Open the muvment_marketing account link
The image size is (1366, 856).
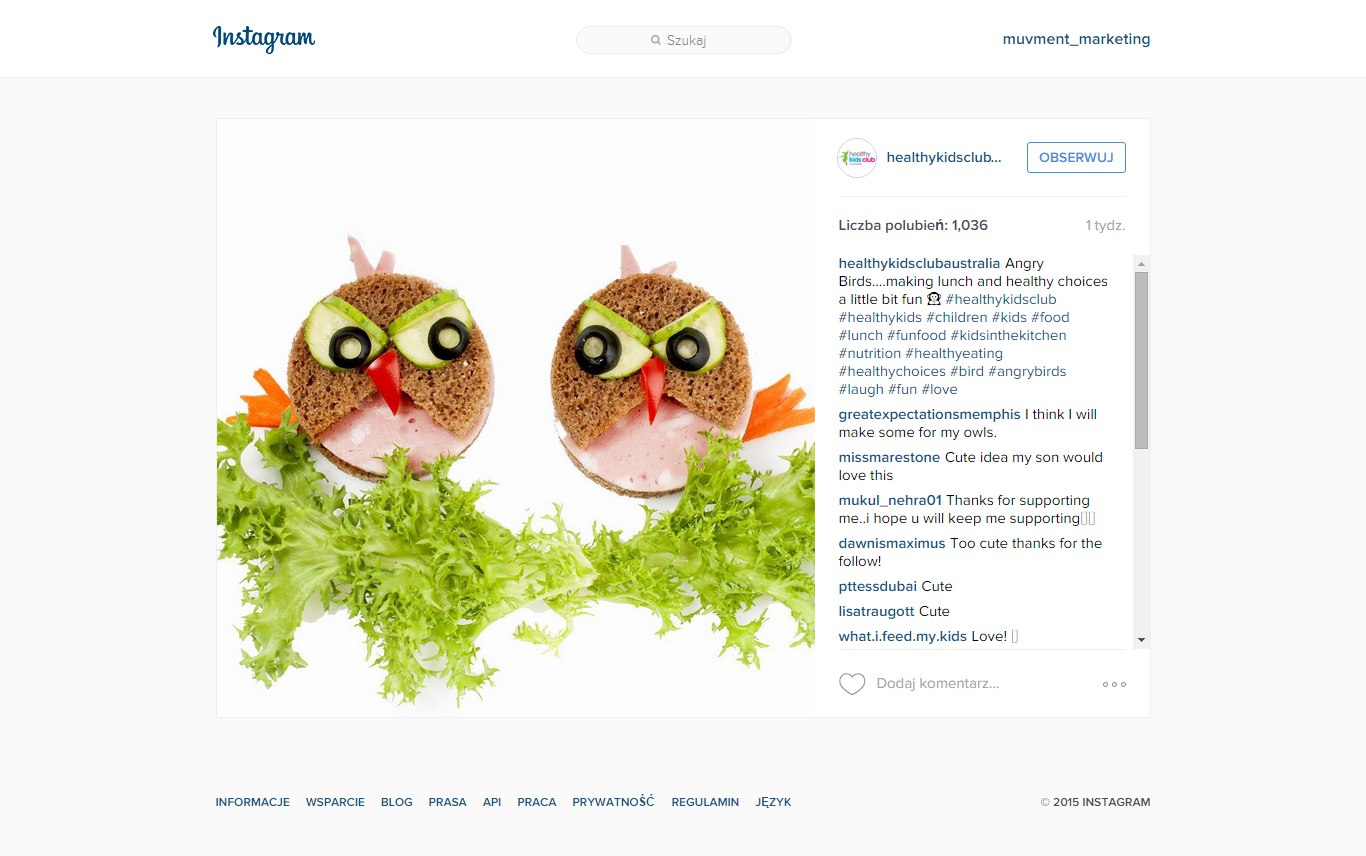(1076, 39)
